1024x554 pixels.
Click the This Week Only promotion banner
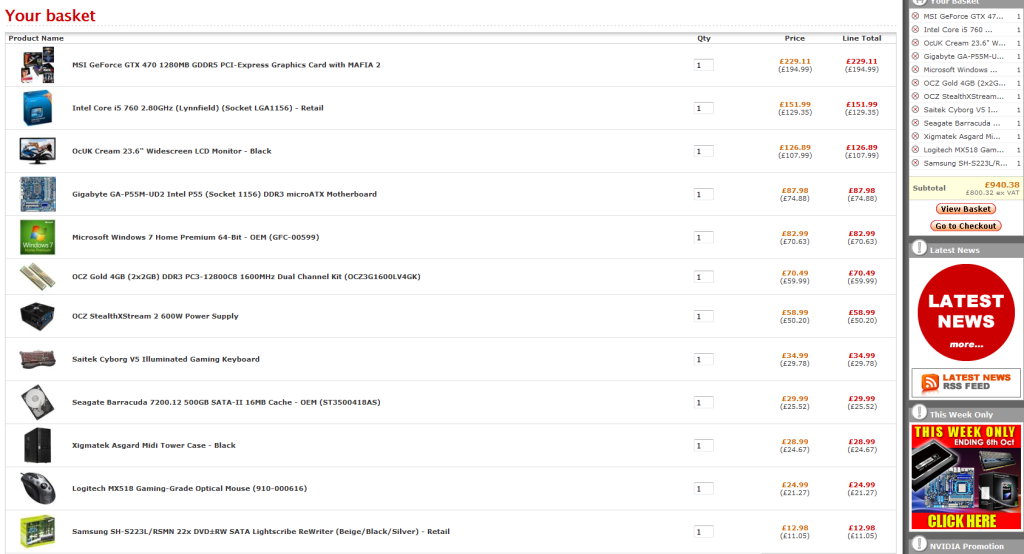point(966,477)
